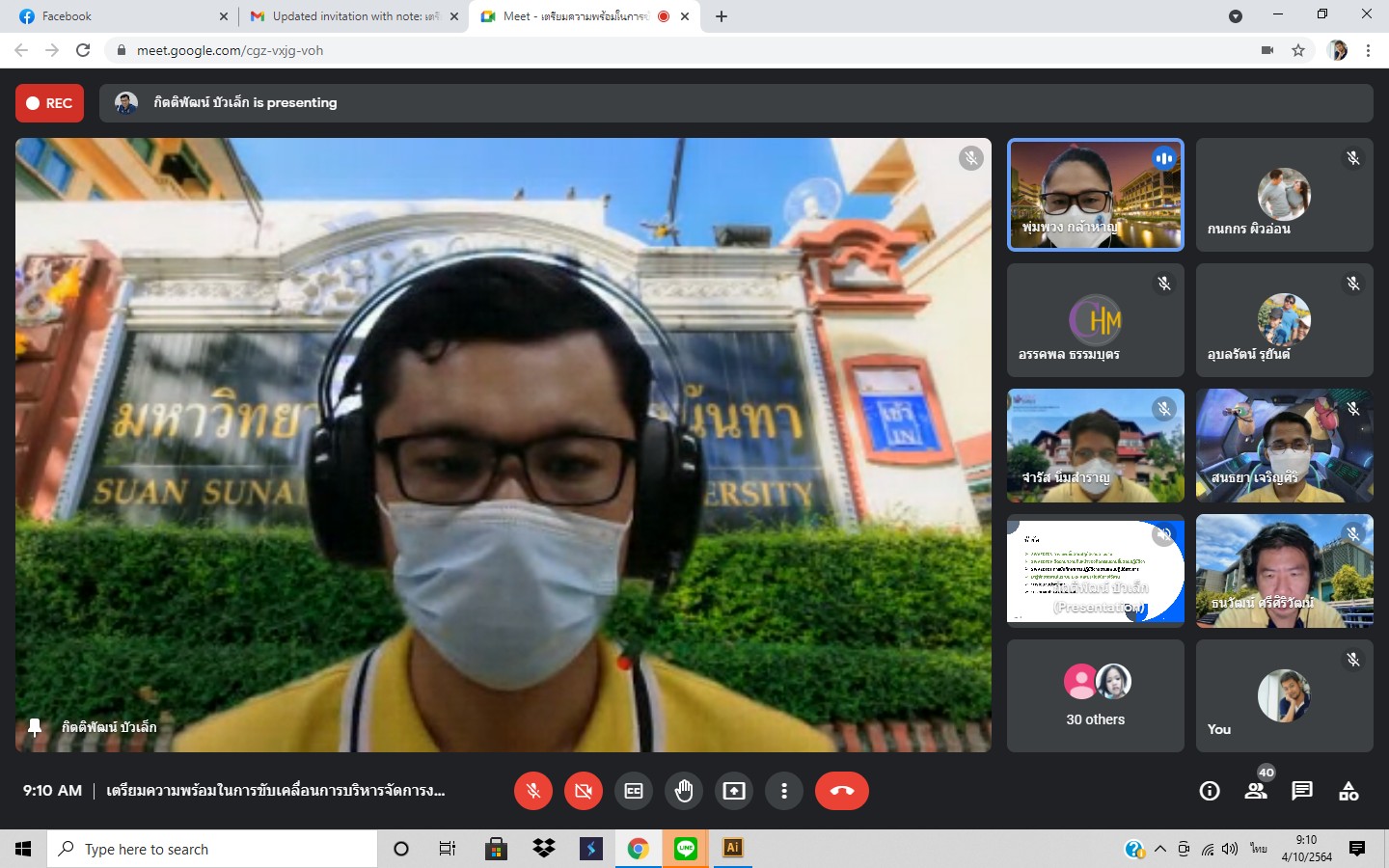This screenshot has width=1389, height=868.
Task: Click the pin icon on main video
Action: [36, 727]
